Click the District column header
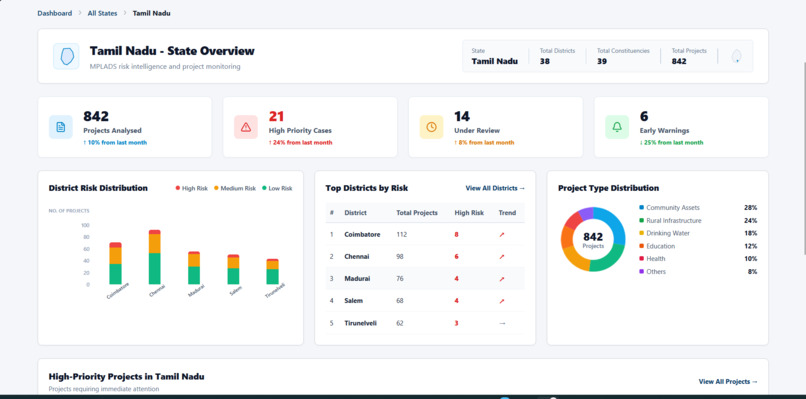Viewport: 806px width, 399px height. pyautogui.click(x=355, y=213)
